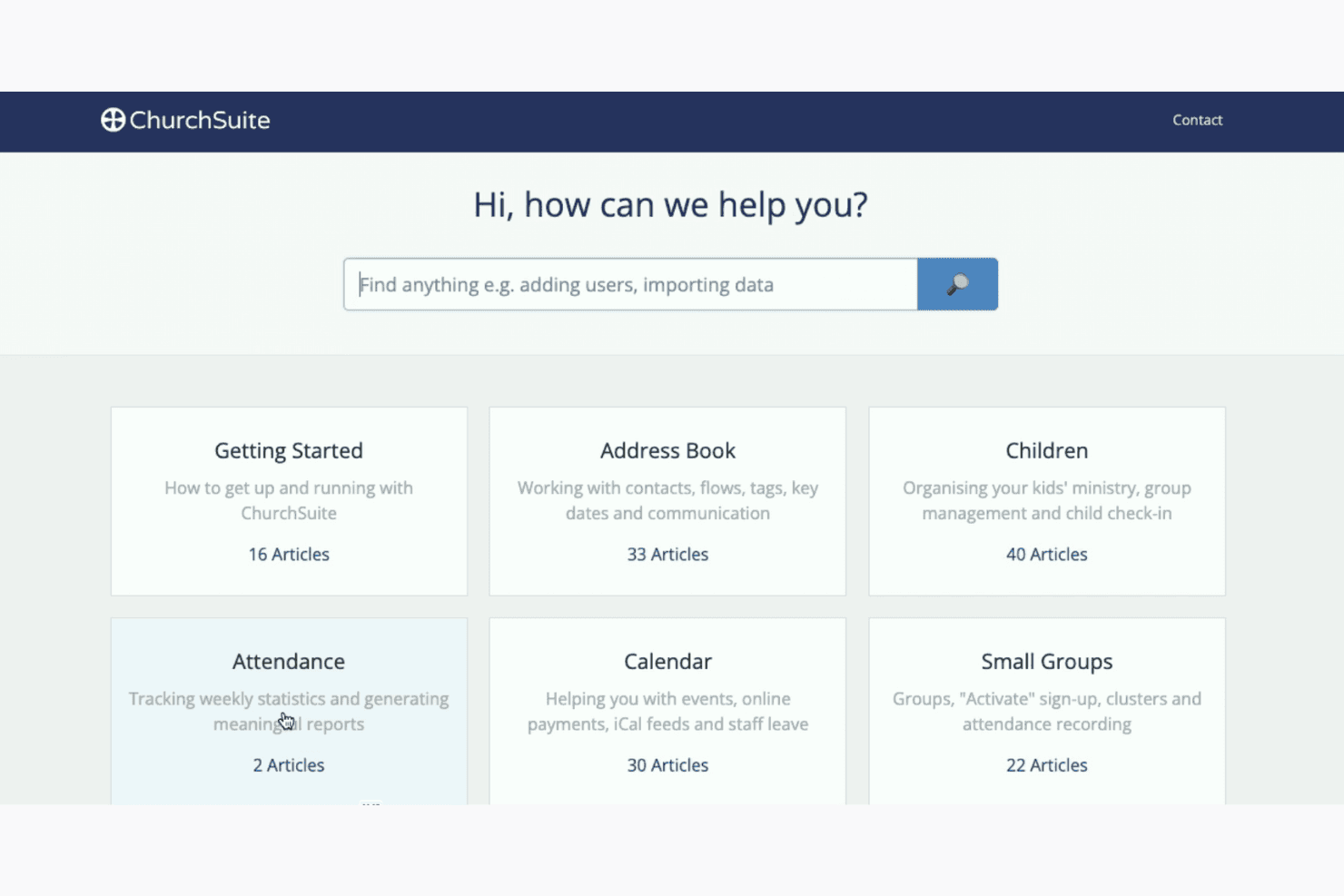Click the "22 Articles" count

click(x=1046, y=765)
